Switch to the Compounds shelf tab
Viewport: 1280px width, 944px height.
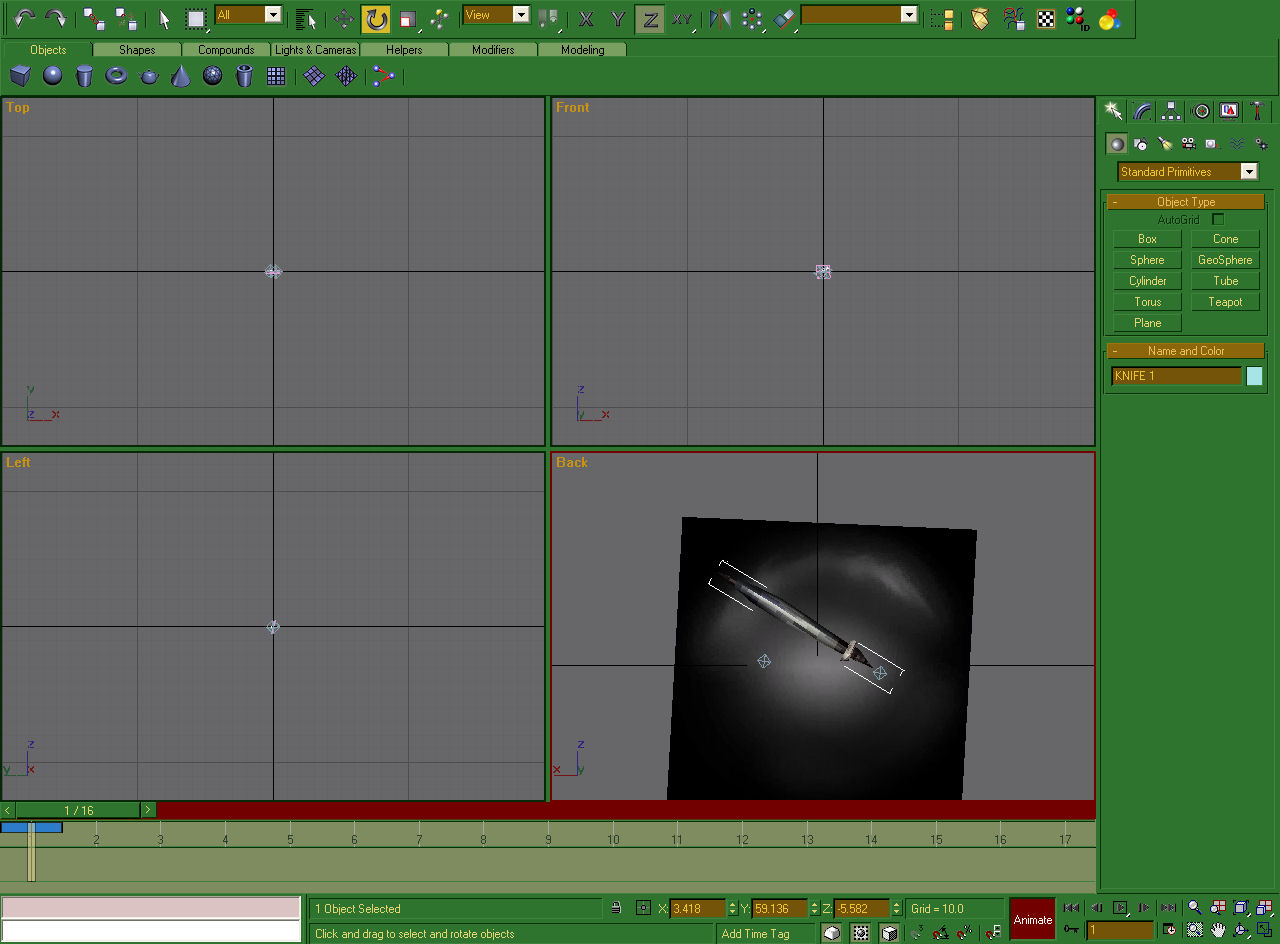click(226, 49)
